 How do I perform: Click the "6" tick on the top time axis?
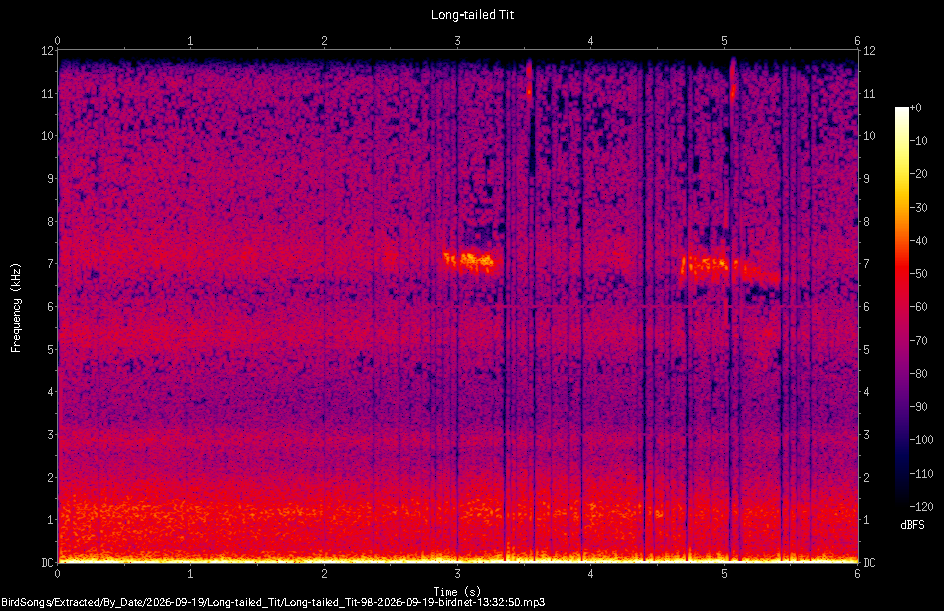click(857, 41)
